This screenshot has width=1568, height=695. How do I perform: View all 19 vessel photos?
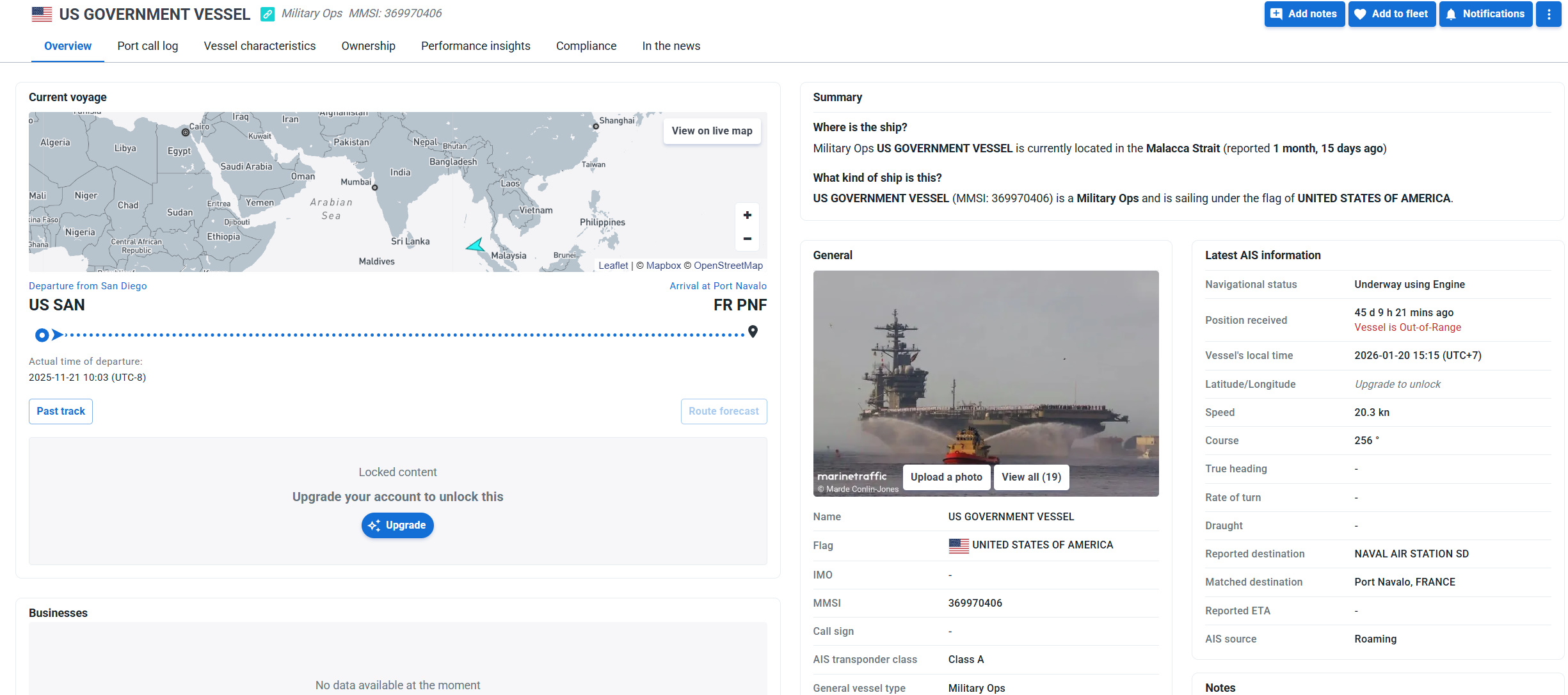[x=1030, y=477]
